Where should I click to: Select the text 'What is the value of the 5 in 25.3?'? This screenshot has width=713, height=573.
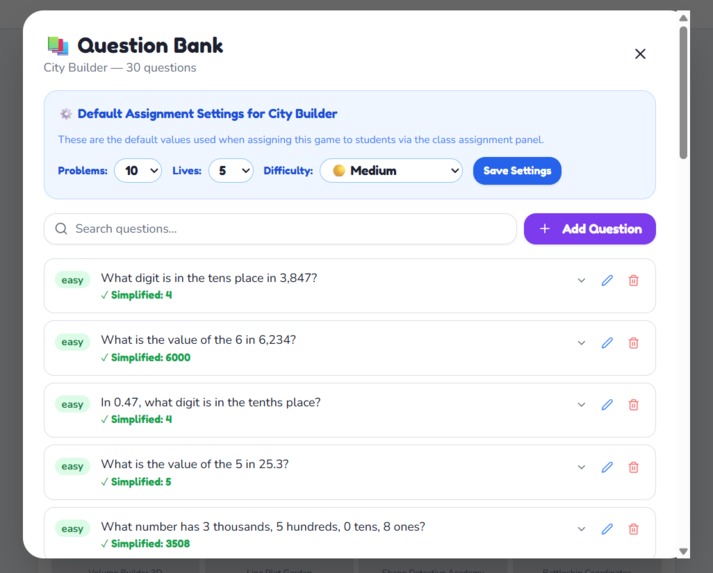(x=195, y=464)
